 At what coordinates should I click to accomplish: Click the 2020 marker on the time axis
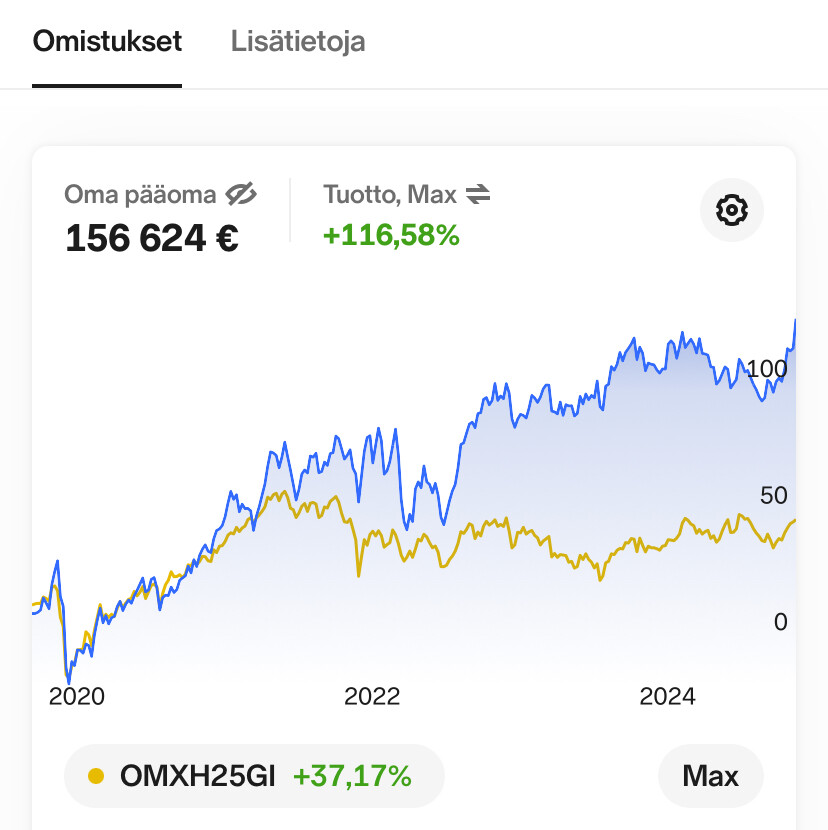coord(76,696)
